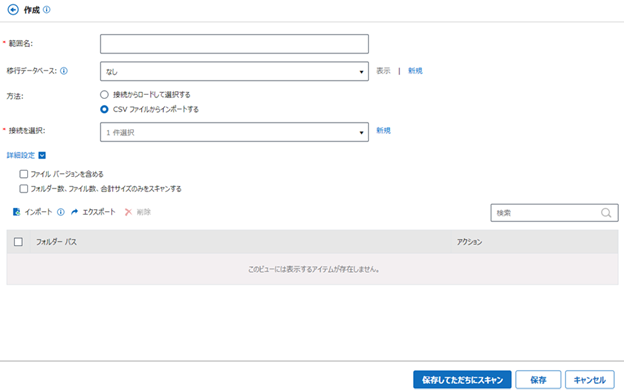Click the 保存してただちにスキャン button
This screenshot has width=624, height=390.
462,380
